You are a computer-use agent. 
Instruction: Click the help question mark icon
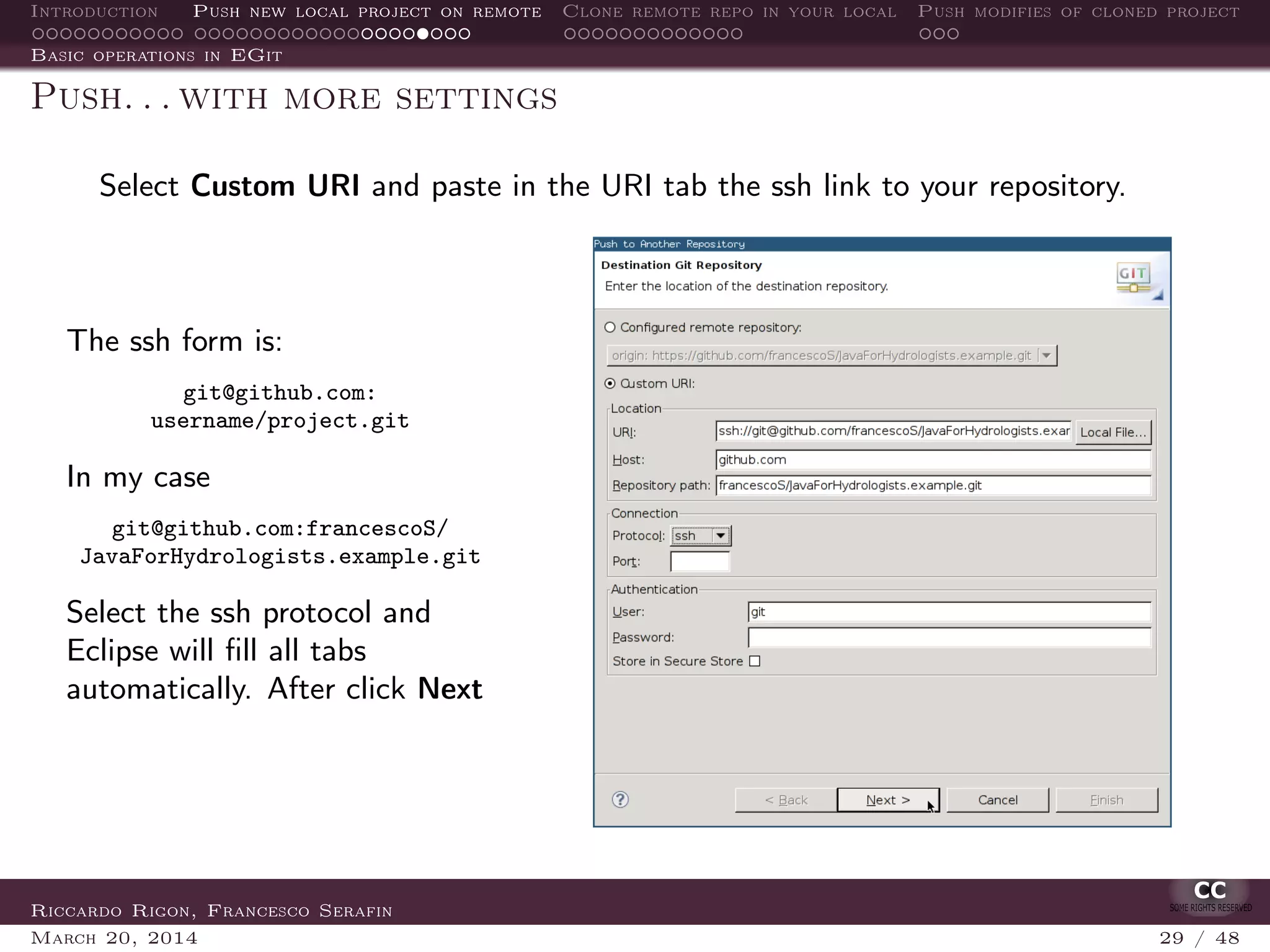[620, 800]
